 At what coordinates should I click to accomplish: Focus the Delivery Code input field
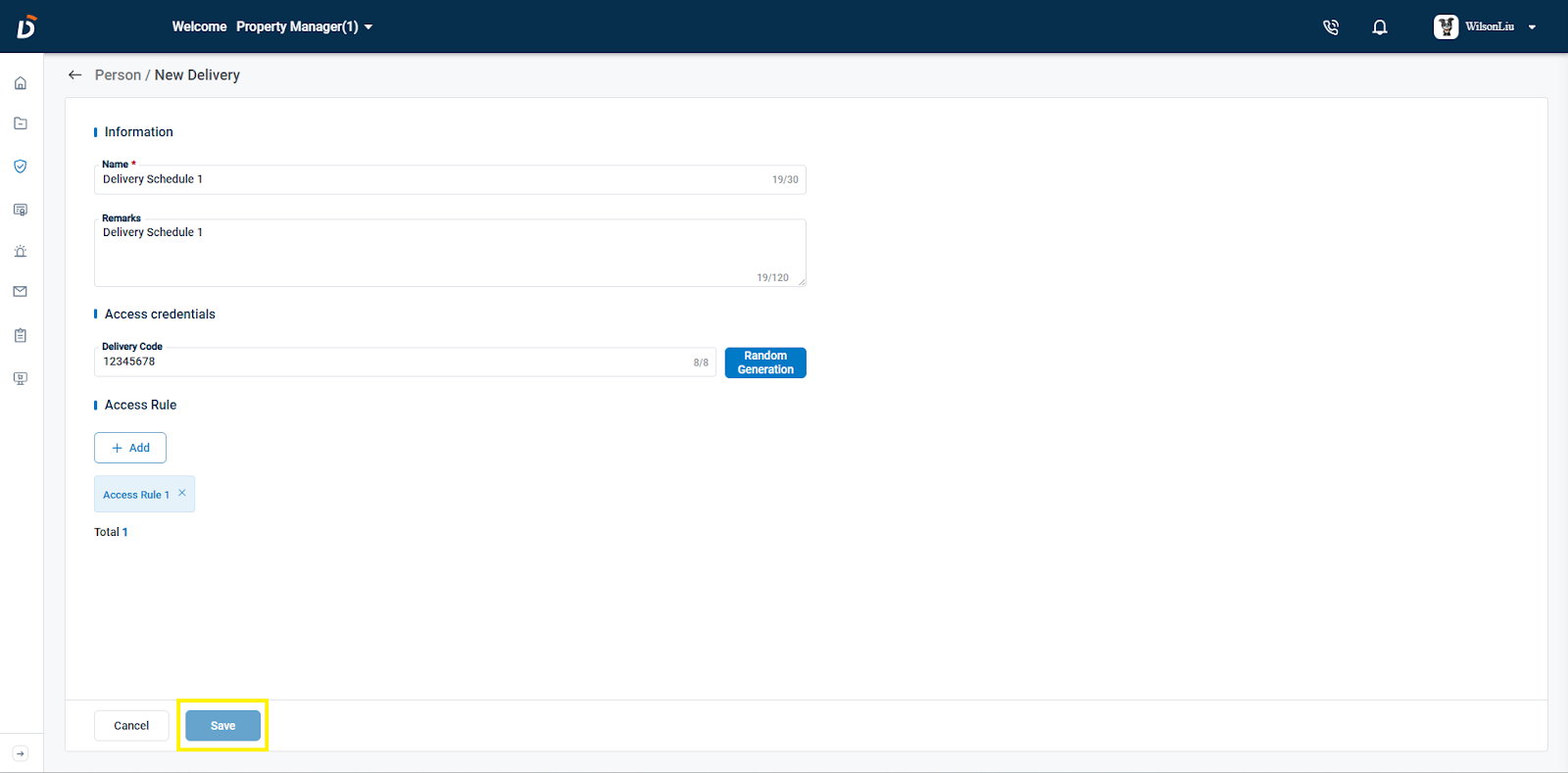coord(392,362)
